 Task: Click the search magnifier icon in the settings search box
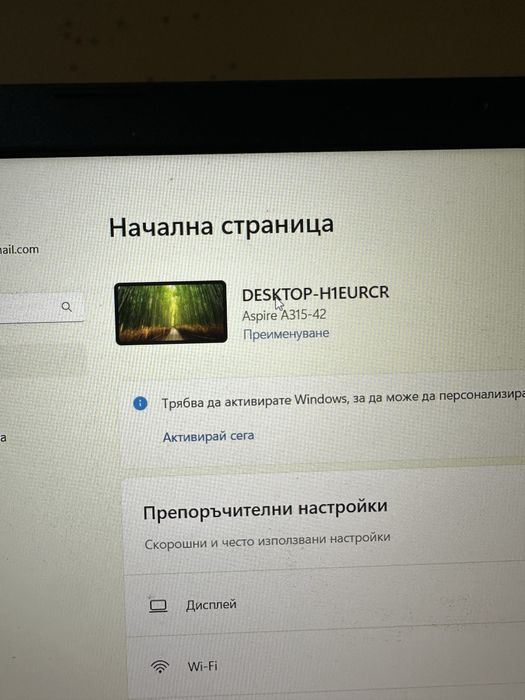click(x=67, y=307)
